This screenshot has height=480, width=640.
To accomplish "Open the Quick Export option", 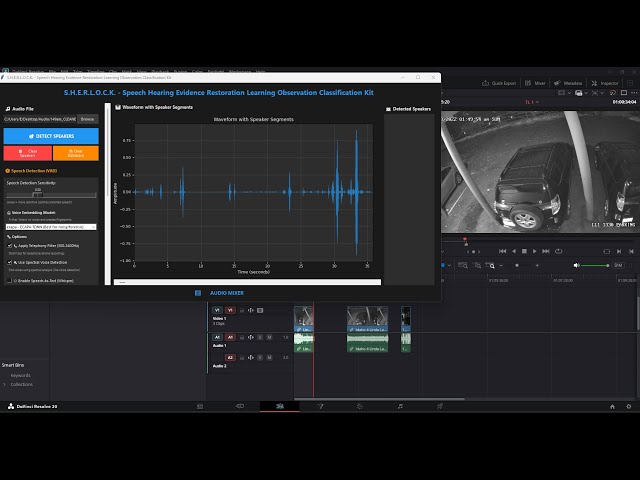I will pyautogui.click(x=499, y=83).
